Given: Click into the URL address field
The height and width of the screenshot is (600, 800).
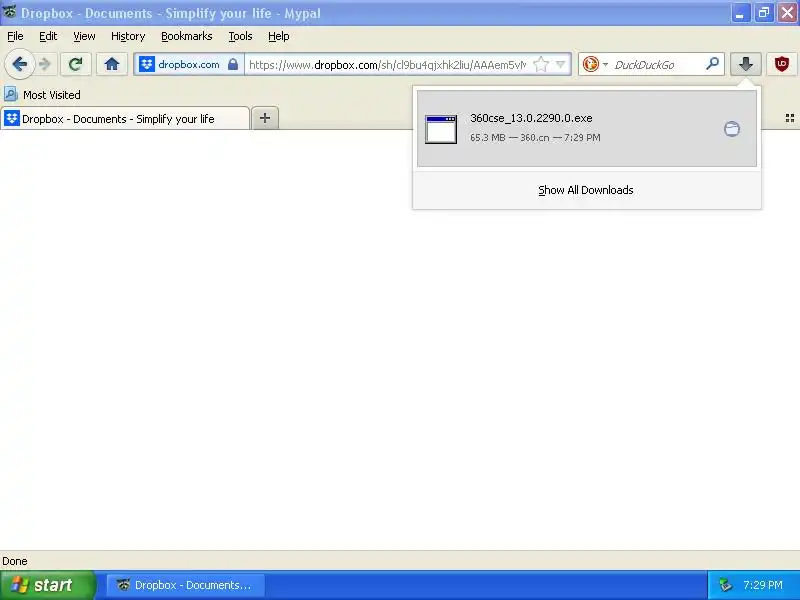Looking at the screenshot, I should [x=388, y=65].
